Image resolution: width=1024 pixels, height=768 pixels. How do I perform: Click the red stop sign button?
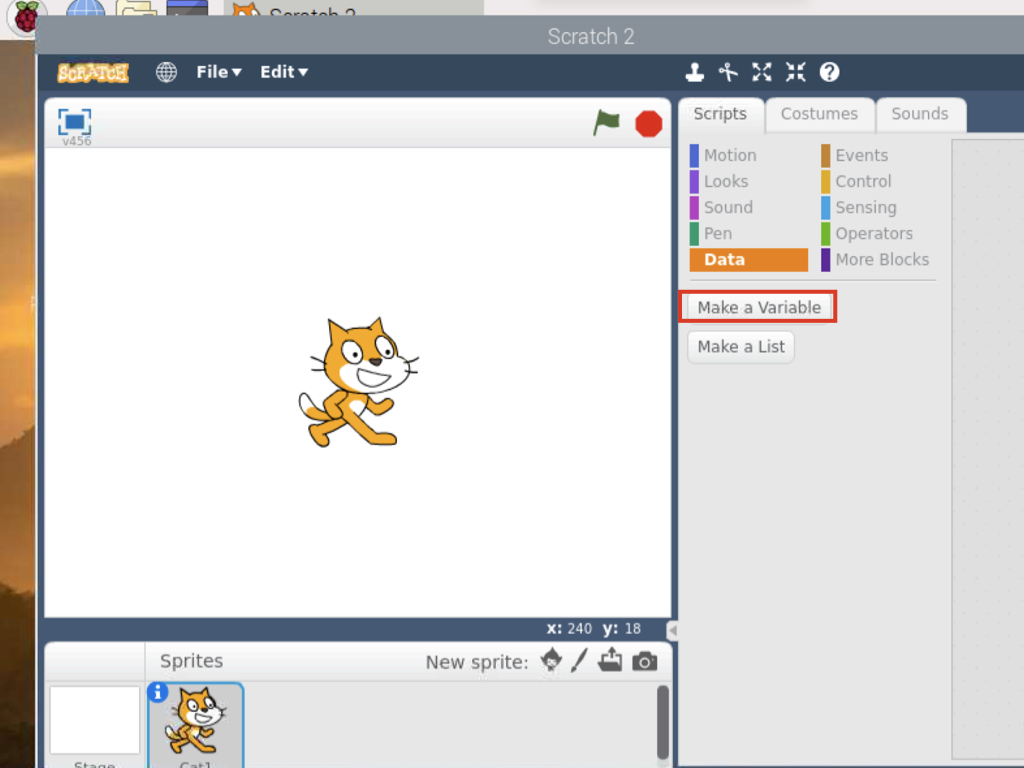point(648,124)
